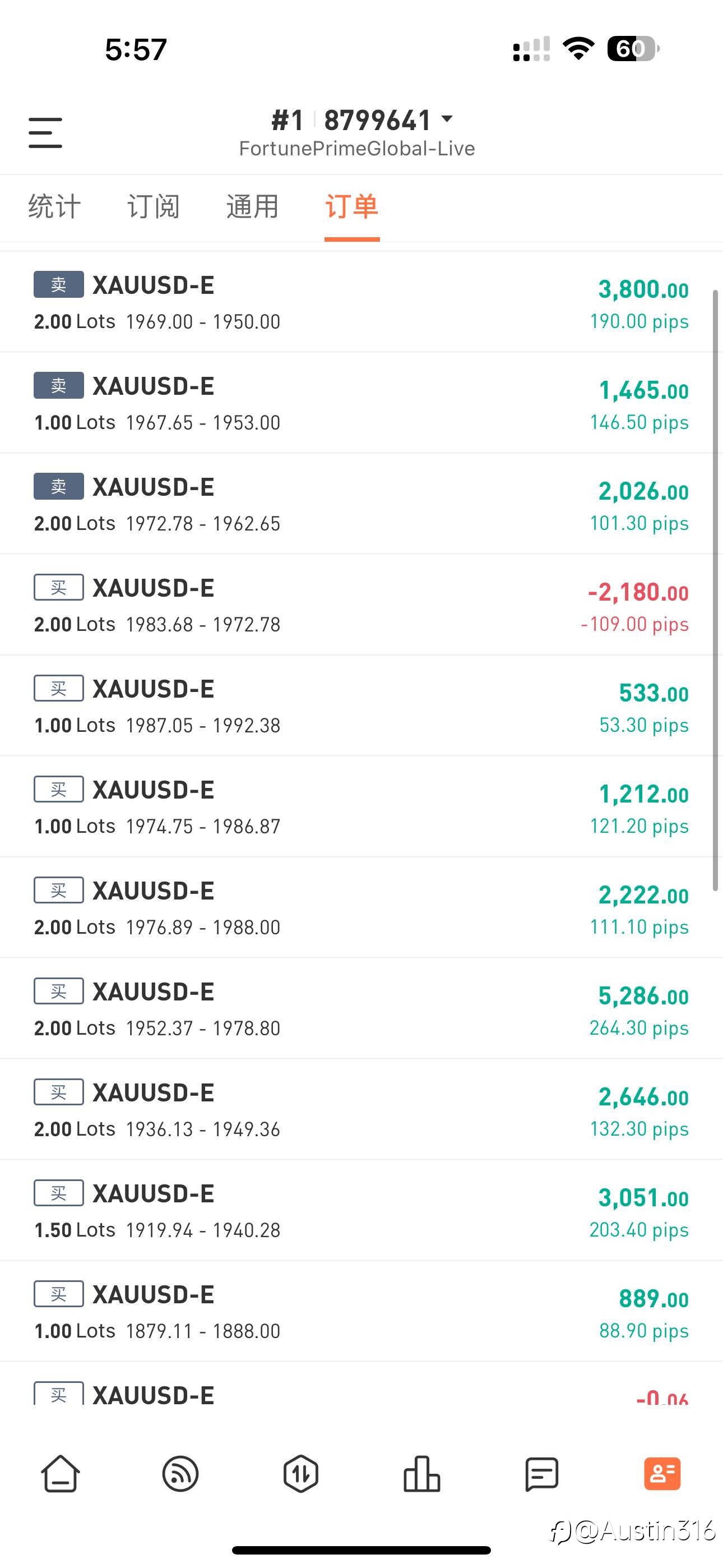Open the order with 5,286.00 profit

click(x=361, y=1009)
